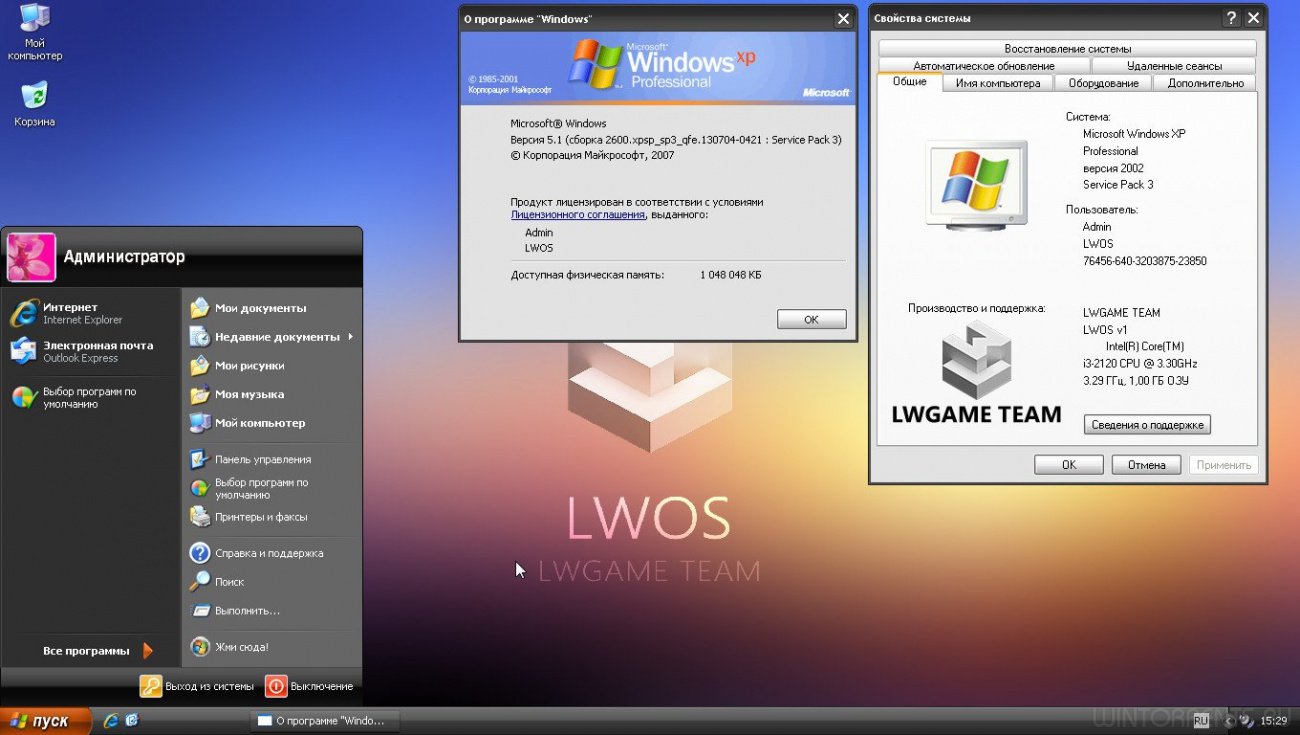This screenshot has height=735, width=1300.
Task: Select the Общие tab
Action: (x=909, y=82)
